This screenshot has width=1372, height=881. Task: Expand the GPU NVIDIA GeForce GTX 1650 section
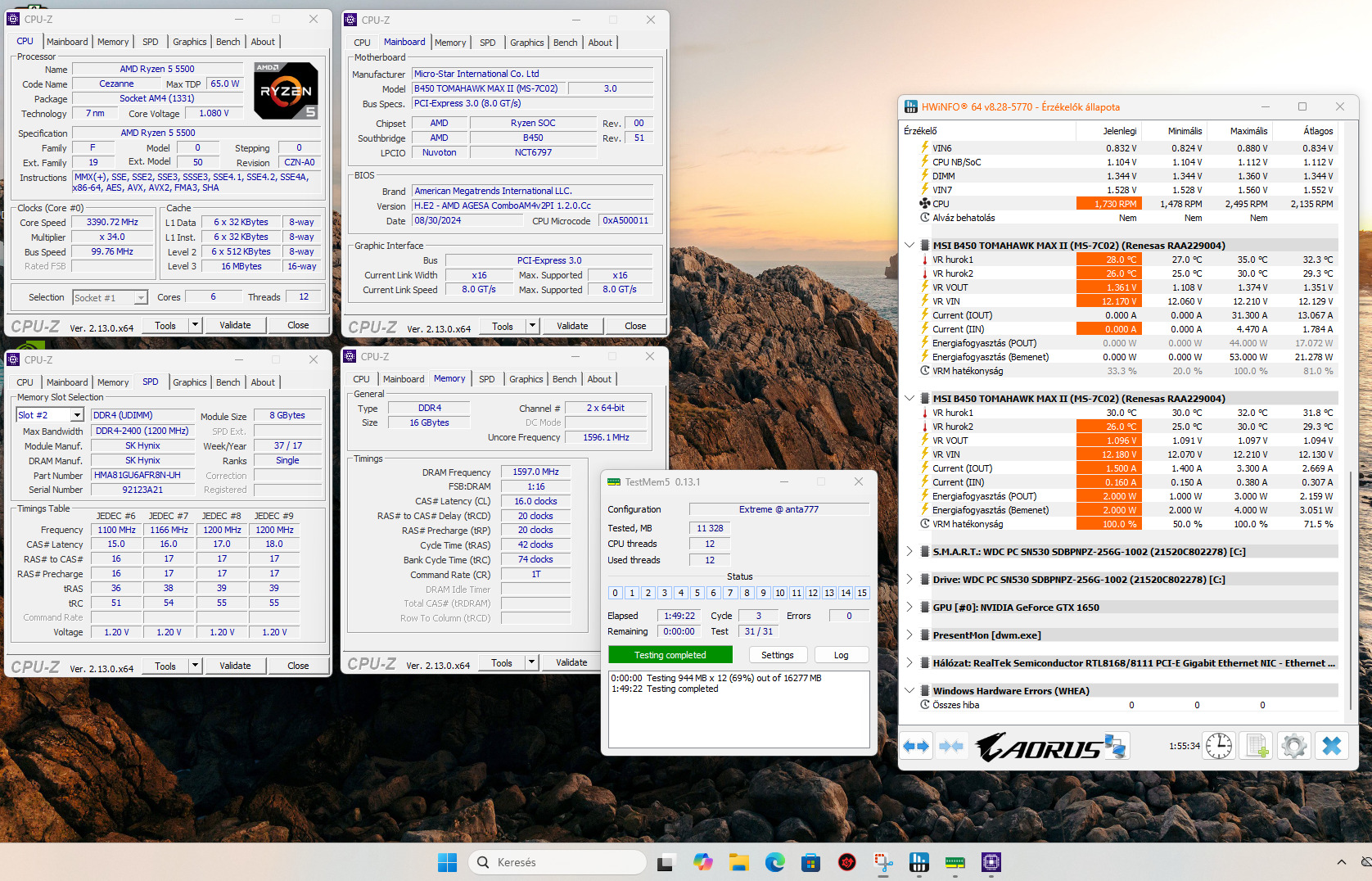[909, 608]
